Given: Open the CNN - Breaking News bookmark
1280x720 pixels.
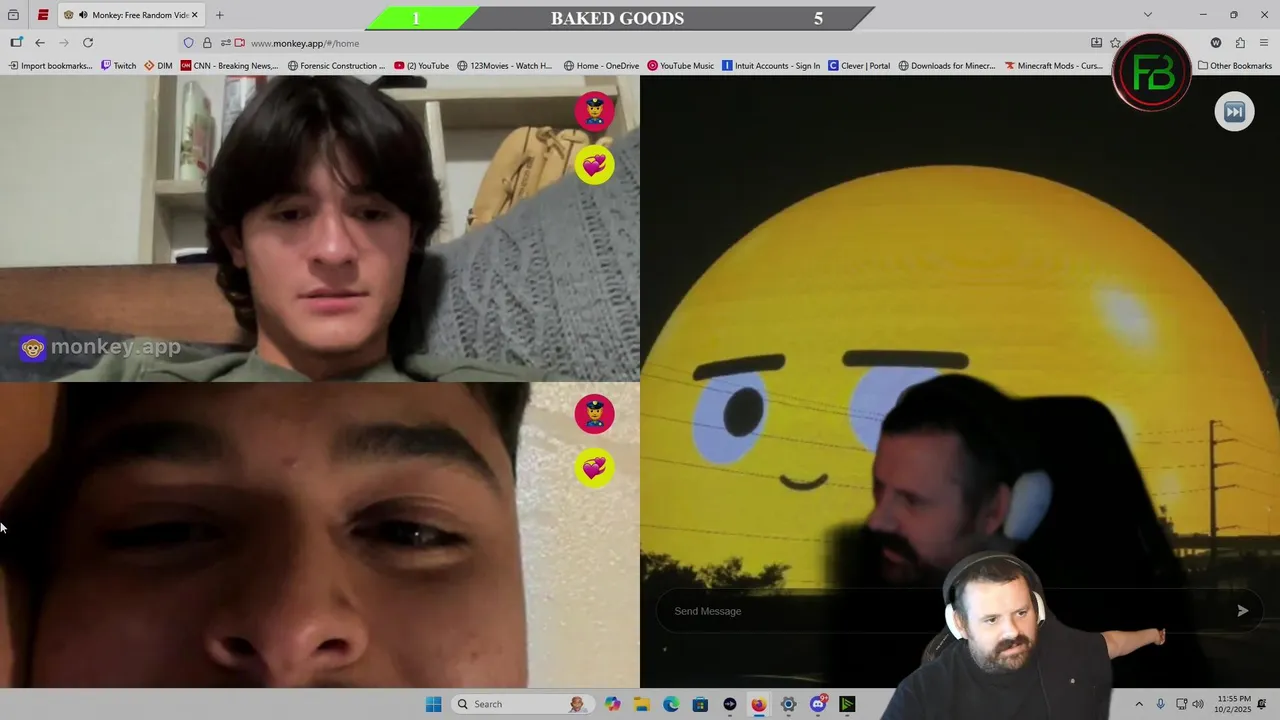Looking at the screenshot, I should (229, 66).
